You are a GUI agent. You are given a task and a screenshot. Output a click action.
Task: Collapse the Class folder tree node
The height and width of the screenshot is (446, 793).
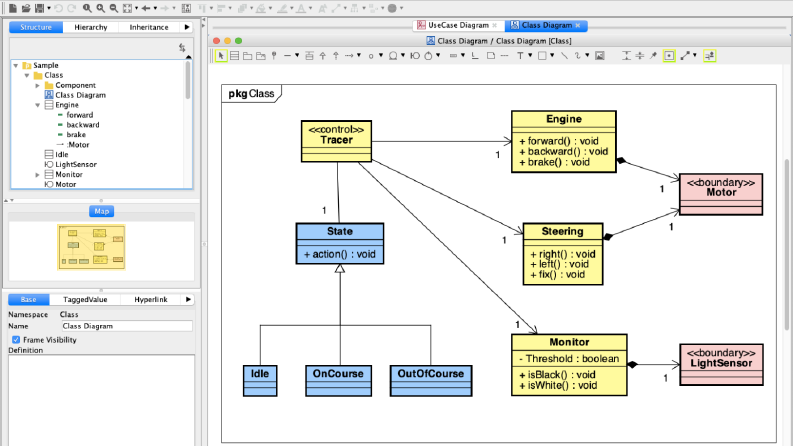(27, 75)
